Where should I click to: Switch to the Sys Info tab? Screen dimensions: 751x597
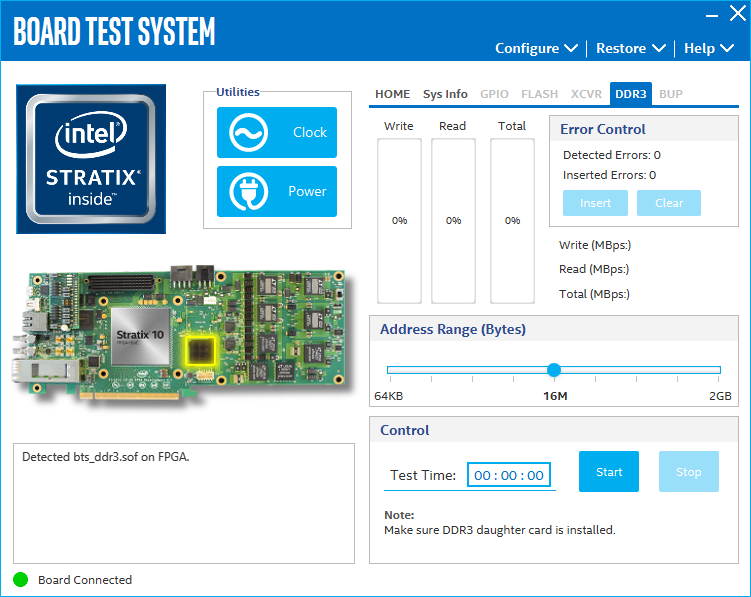[445, 94]
